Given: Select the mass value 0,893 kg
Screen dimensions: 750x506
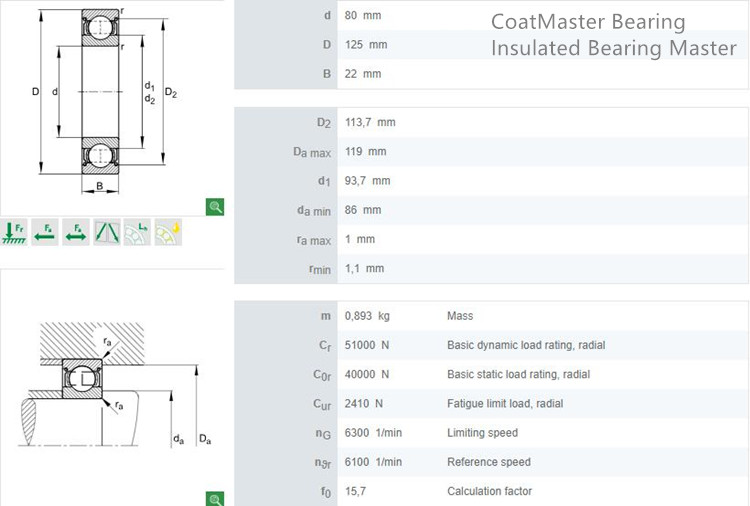Looking at the screenshot, I should tap(367, 316).
